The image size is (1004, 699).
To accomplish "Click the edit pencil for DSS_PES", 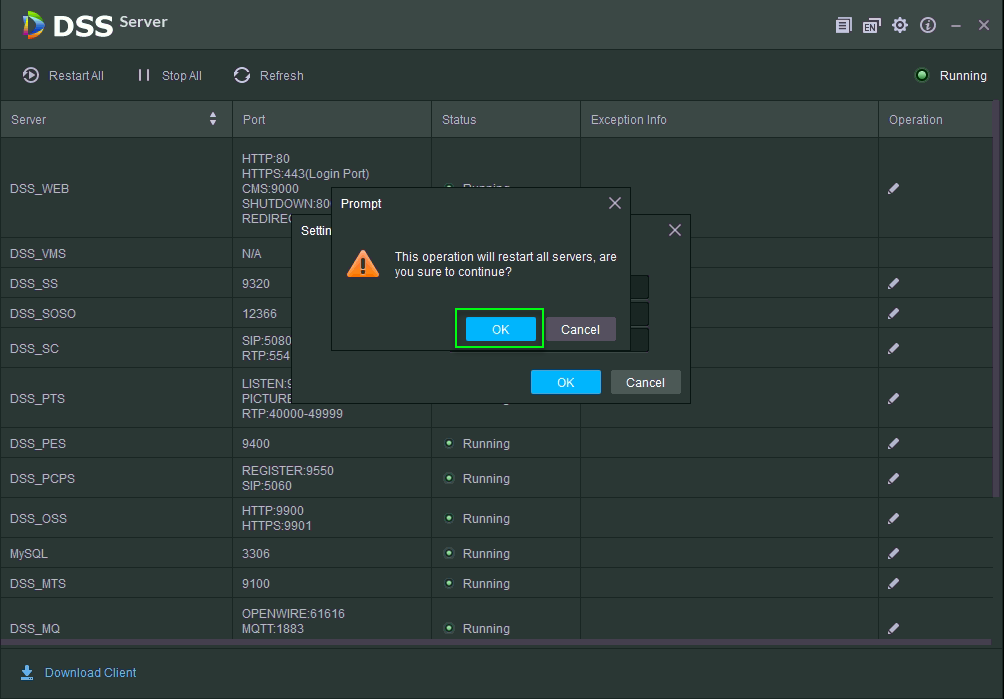I will tap(893, 443).
